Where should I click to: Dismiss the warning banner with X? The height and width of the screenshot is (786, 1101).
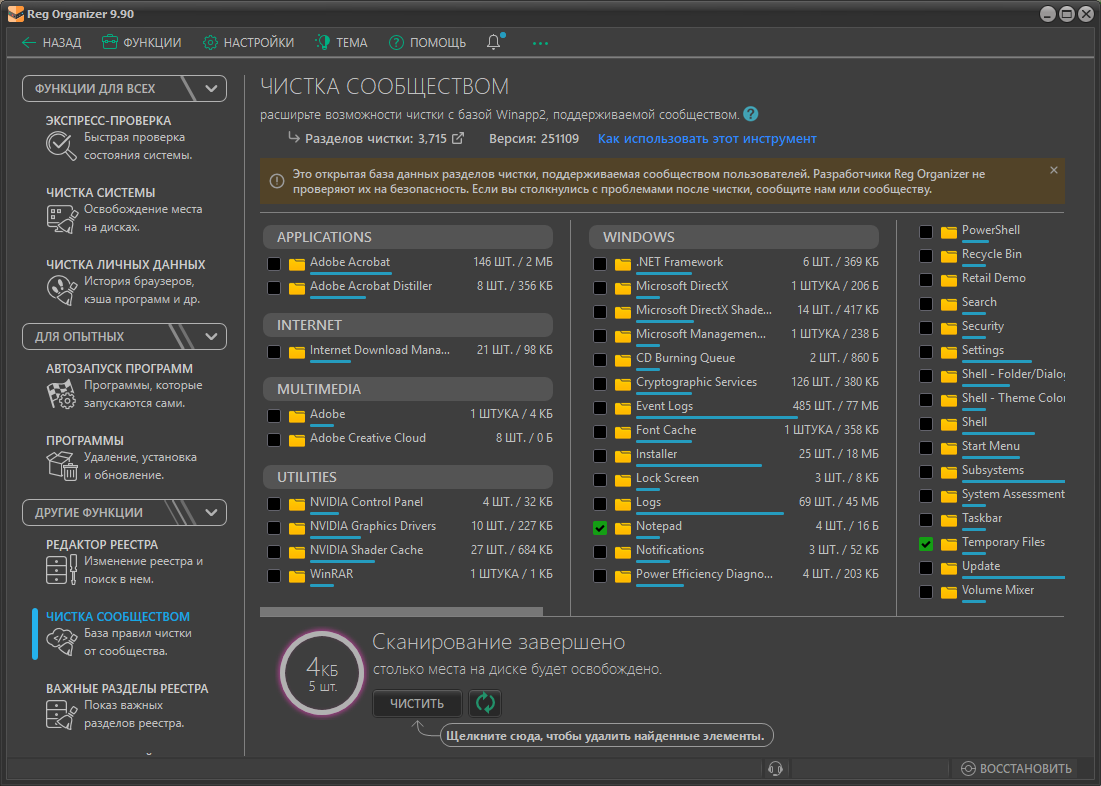1053,171
